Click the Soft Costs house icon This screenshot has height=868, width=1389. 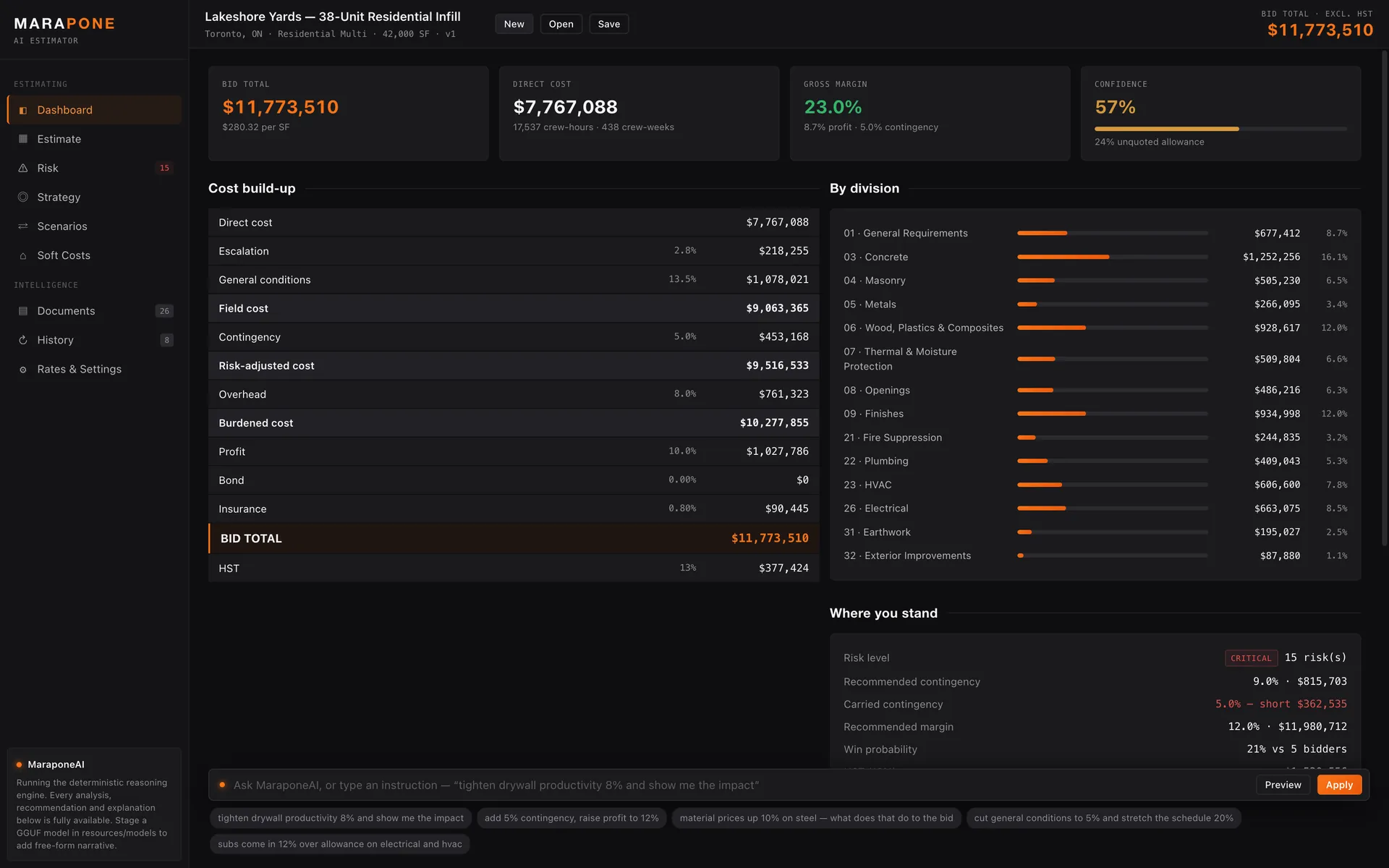tap(23, 255)
